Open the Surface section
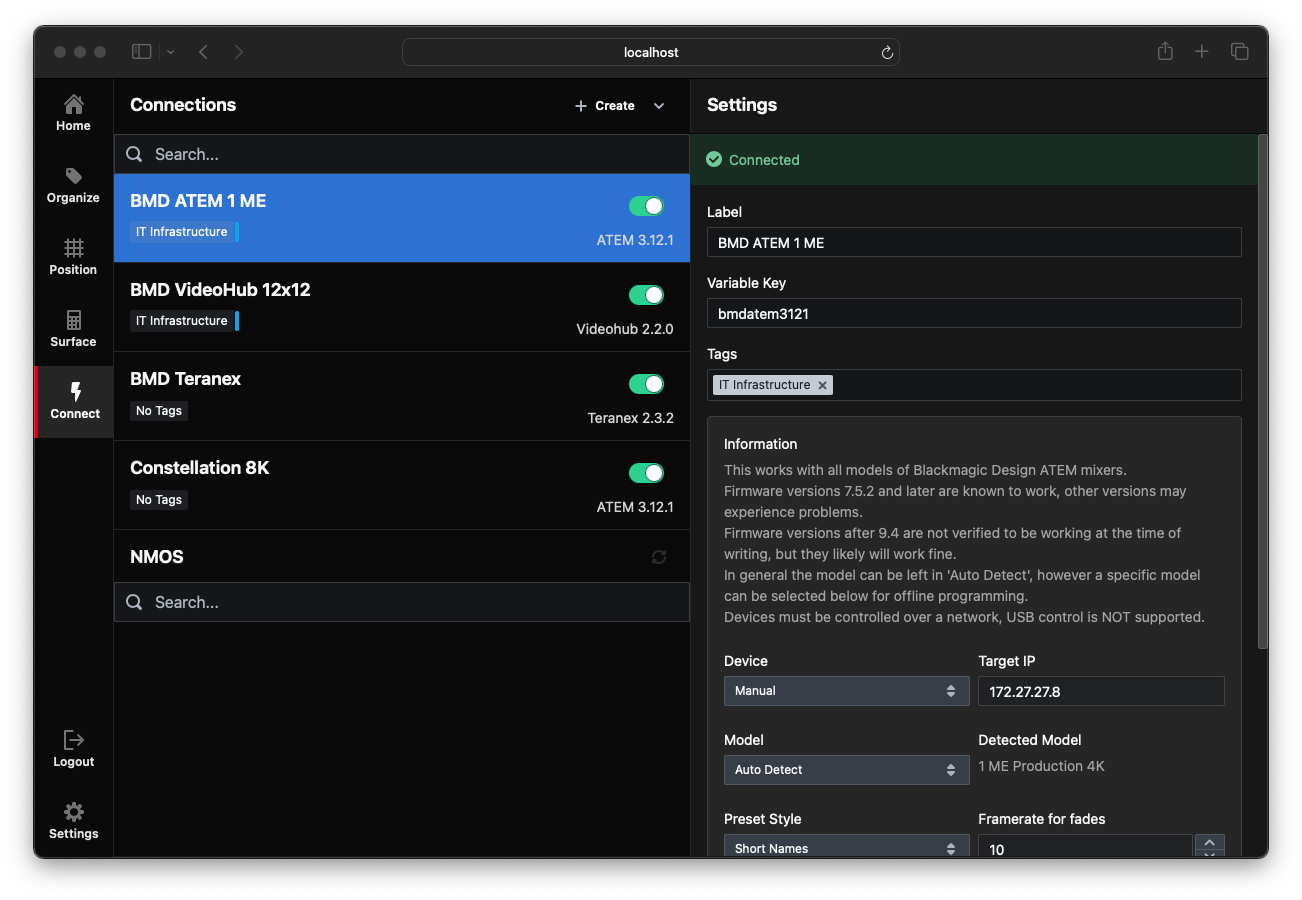This screenshot has height=900, width=1302. click(x=73, y=329)
